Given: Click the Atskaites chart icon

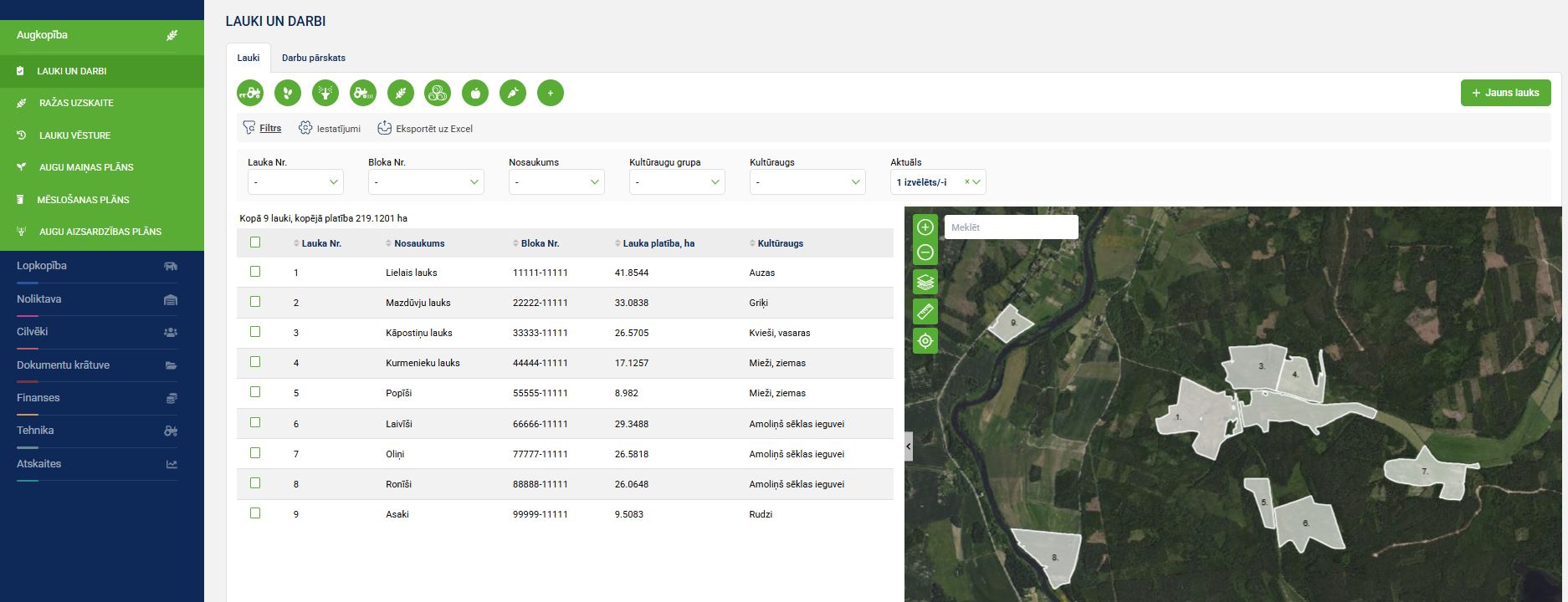Looking at the screenshot, I should (171, 464).
